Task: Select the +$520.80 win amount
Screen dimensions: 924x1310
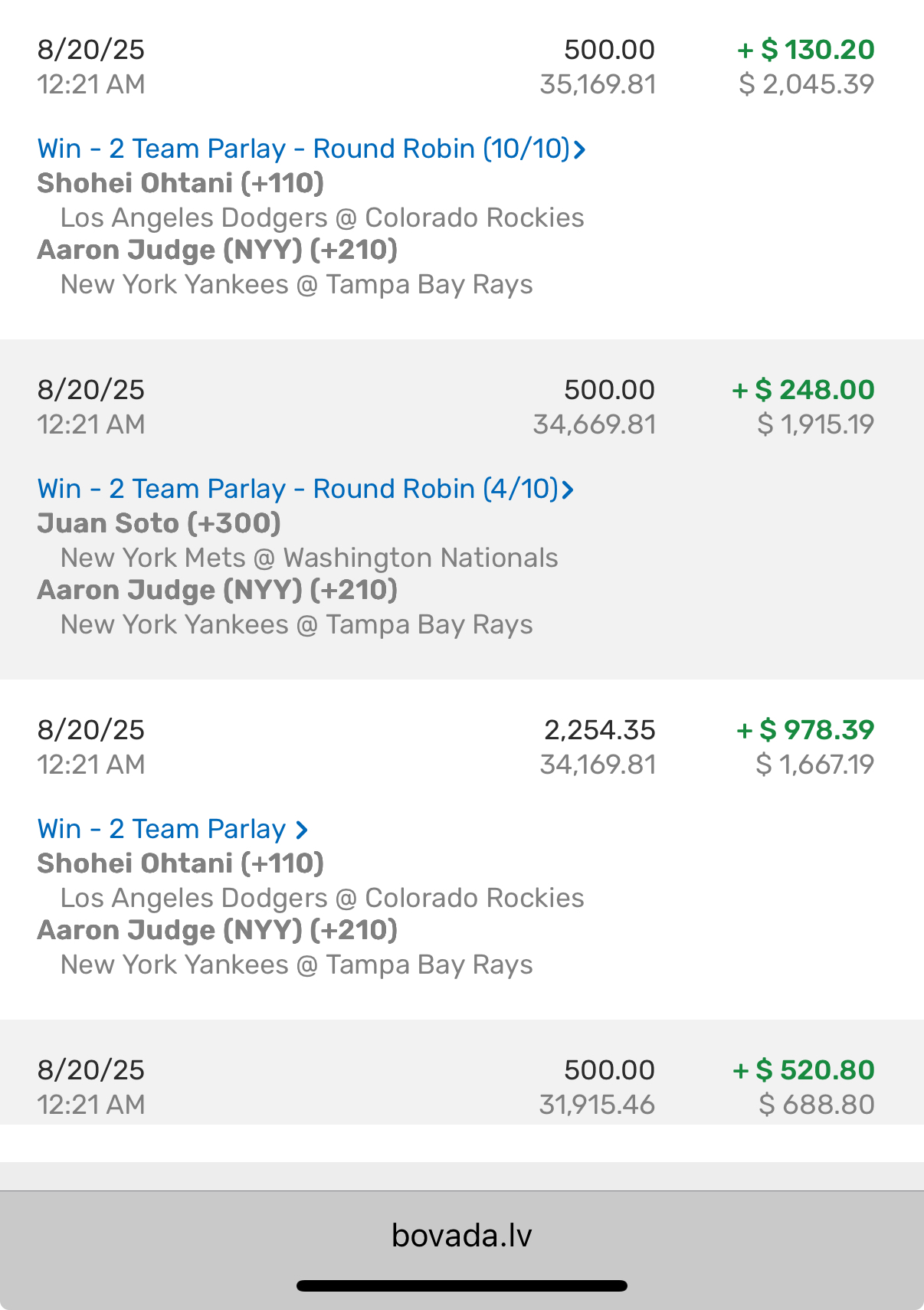Action: (x=803, y=1070)
